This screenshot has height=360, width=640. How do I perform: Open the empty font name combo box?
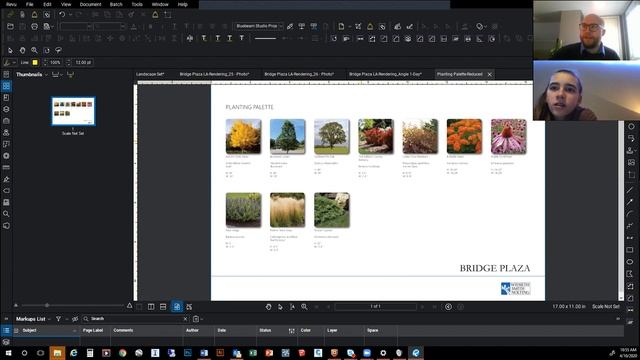(x=76, y=27)
